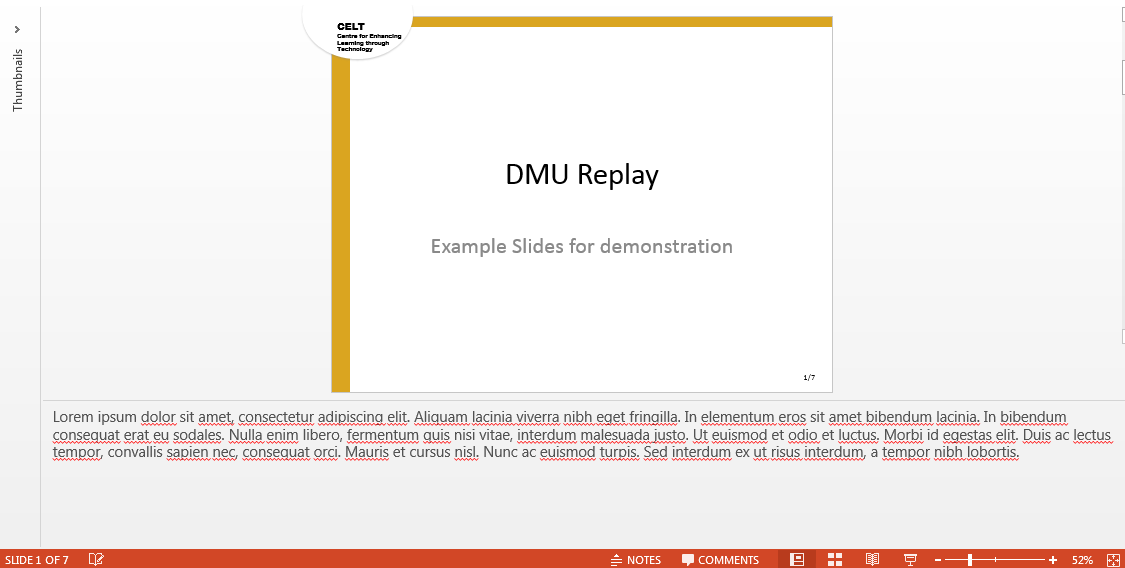Click the zoom in plus button
Image resolution: width=1125 pixels, height=568 pixels.
coord(1053,560)
